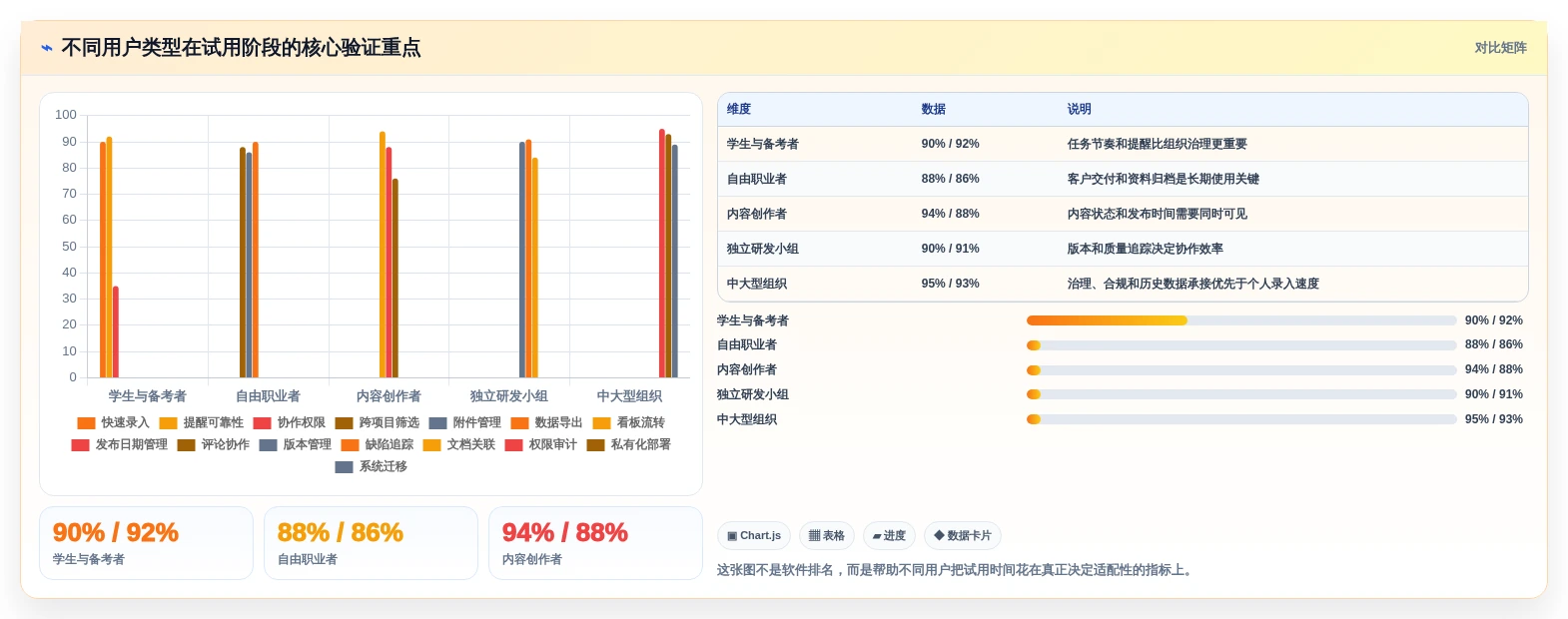Screen dimensions: 1568x619
Task: Toggle the 附件管理 legend entry
Action: [464, 423]
